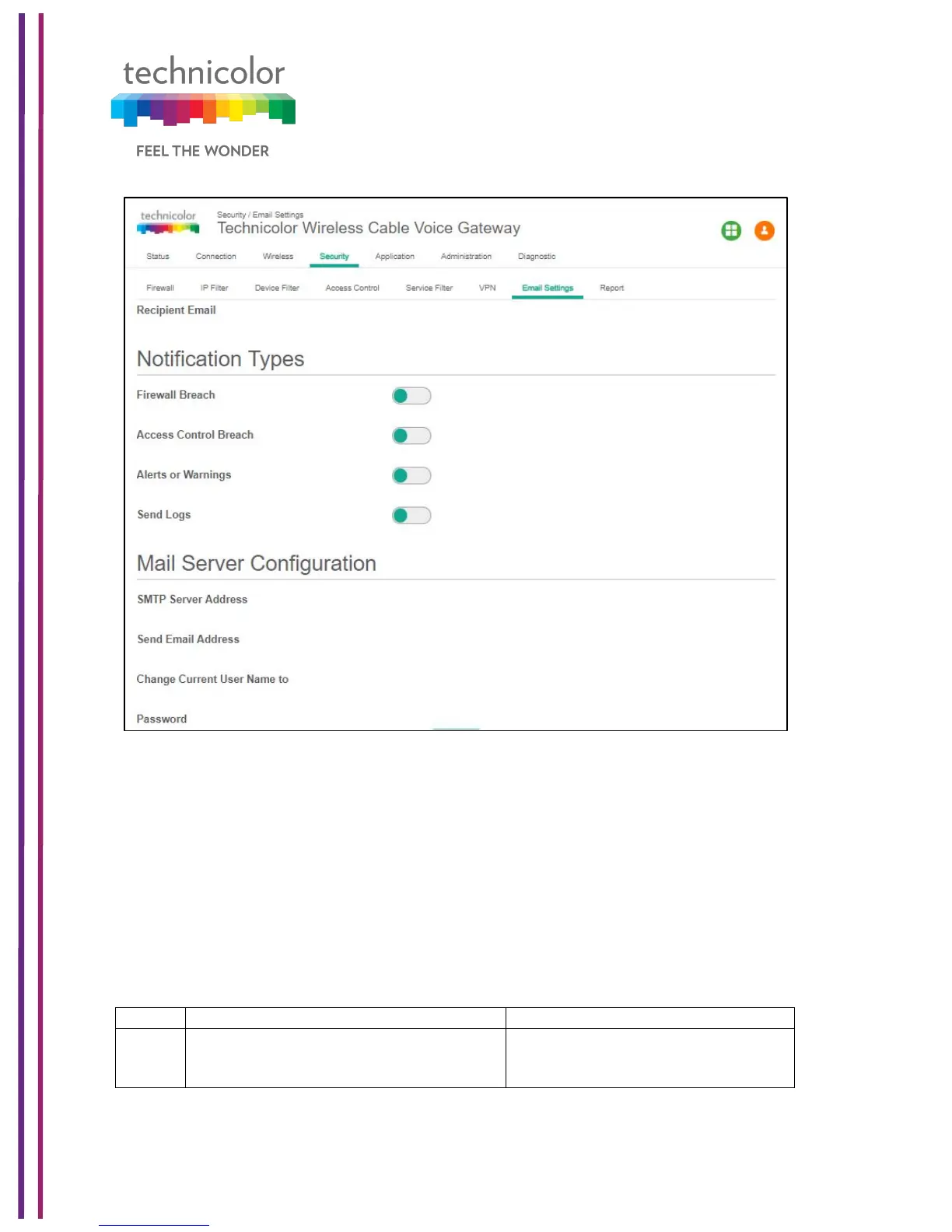Select the Email Settings sub-tab
Screen dimensions: 952x1232
[x=548, y=288]
